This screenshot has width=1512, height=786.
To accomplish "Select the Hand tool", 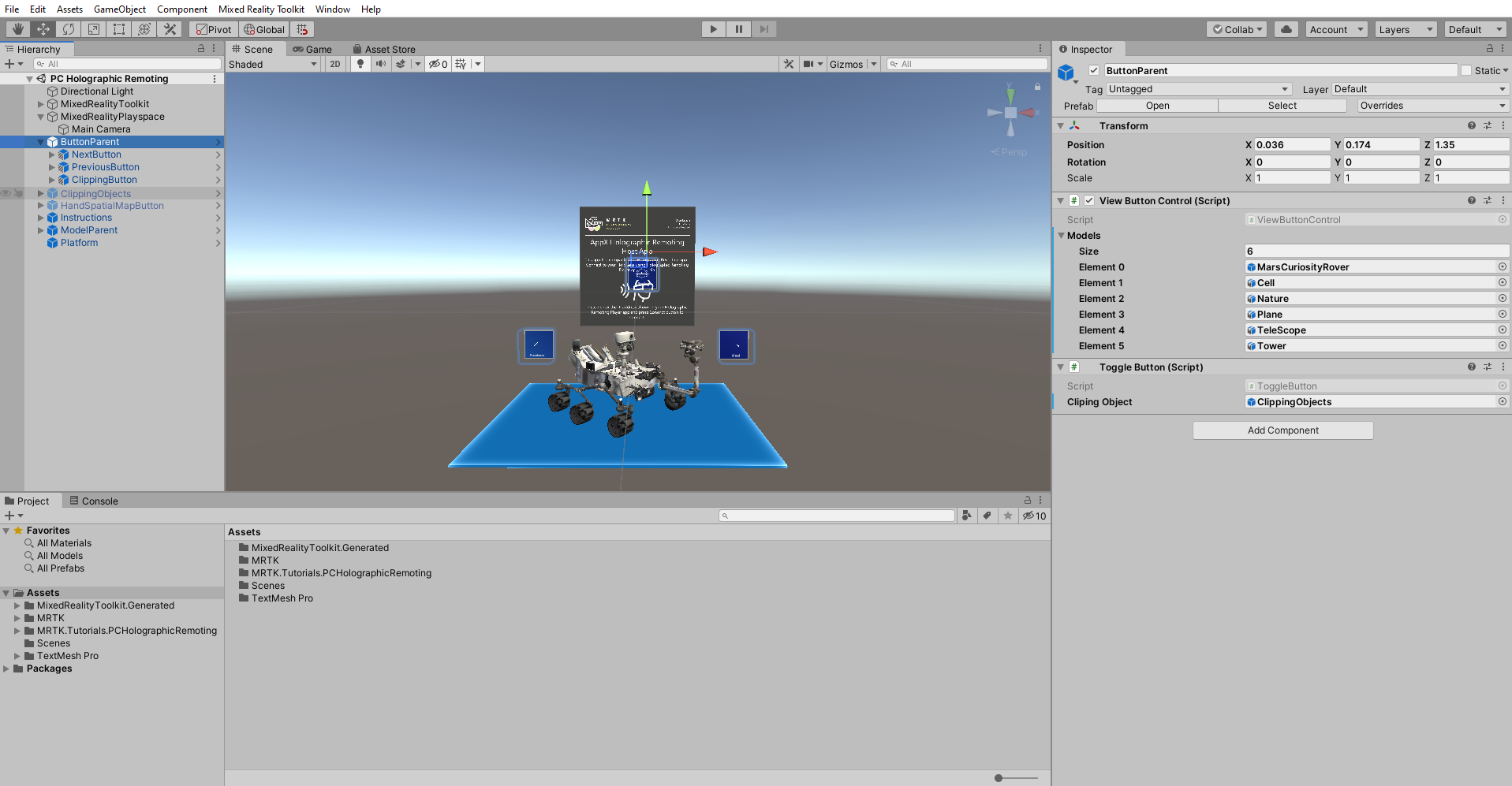I will [x=18, y=29].
